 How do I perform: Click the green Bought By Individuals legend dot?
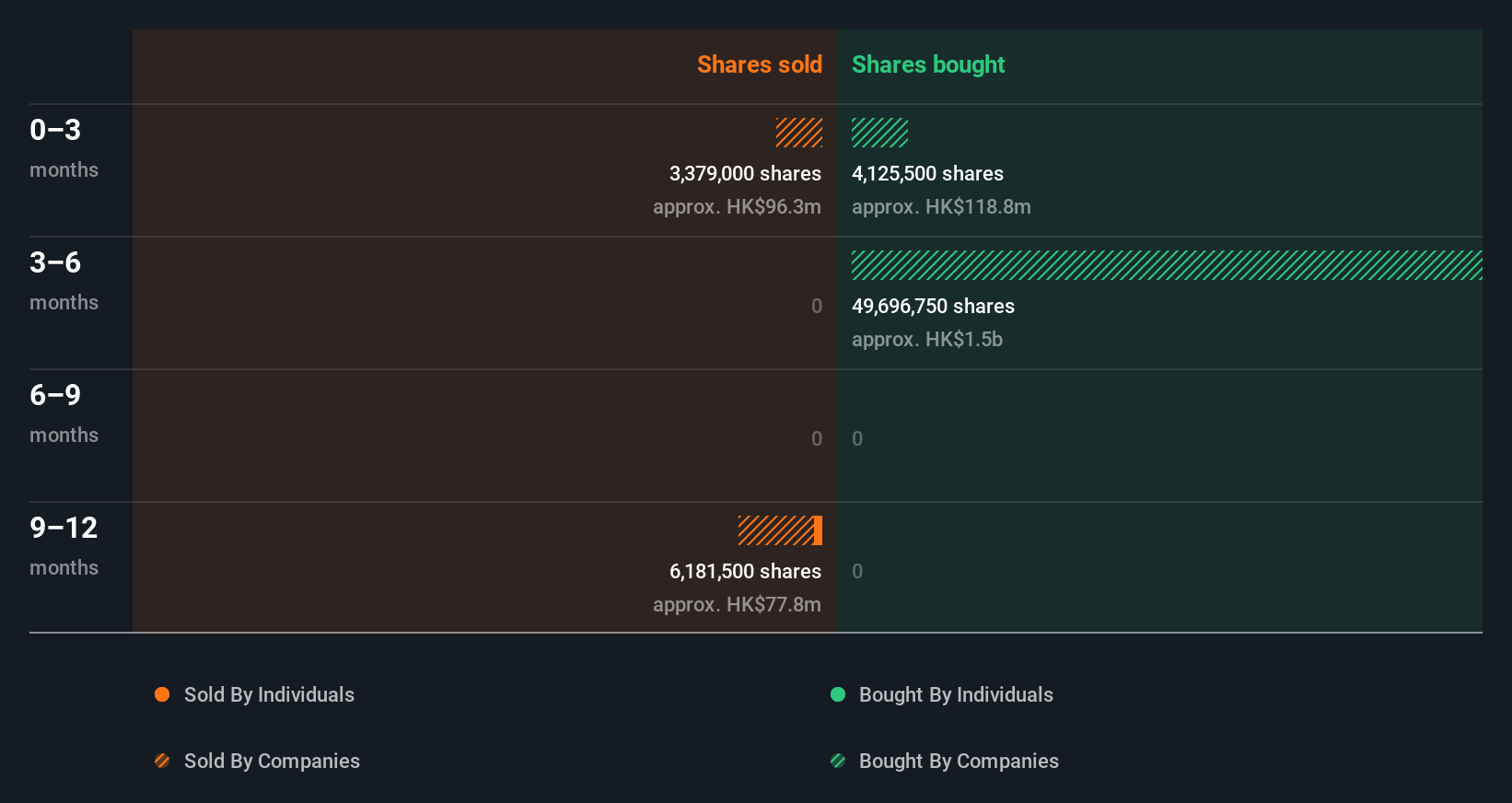click(x=838, y=694)
